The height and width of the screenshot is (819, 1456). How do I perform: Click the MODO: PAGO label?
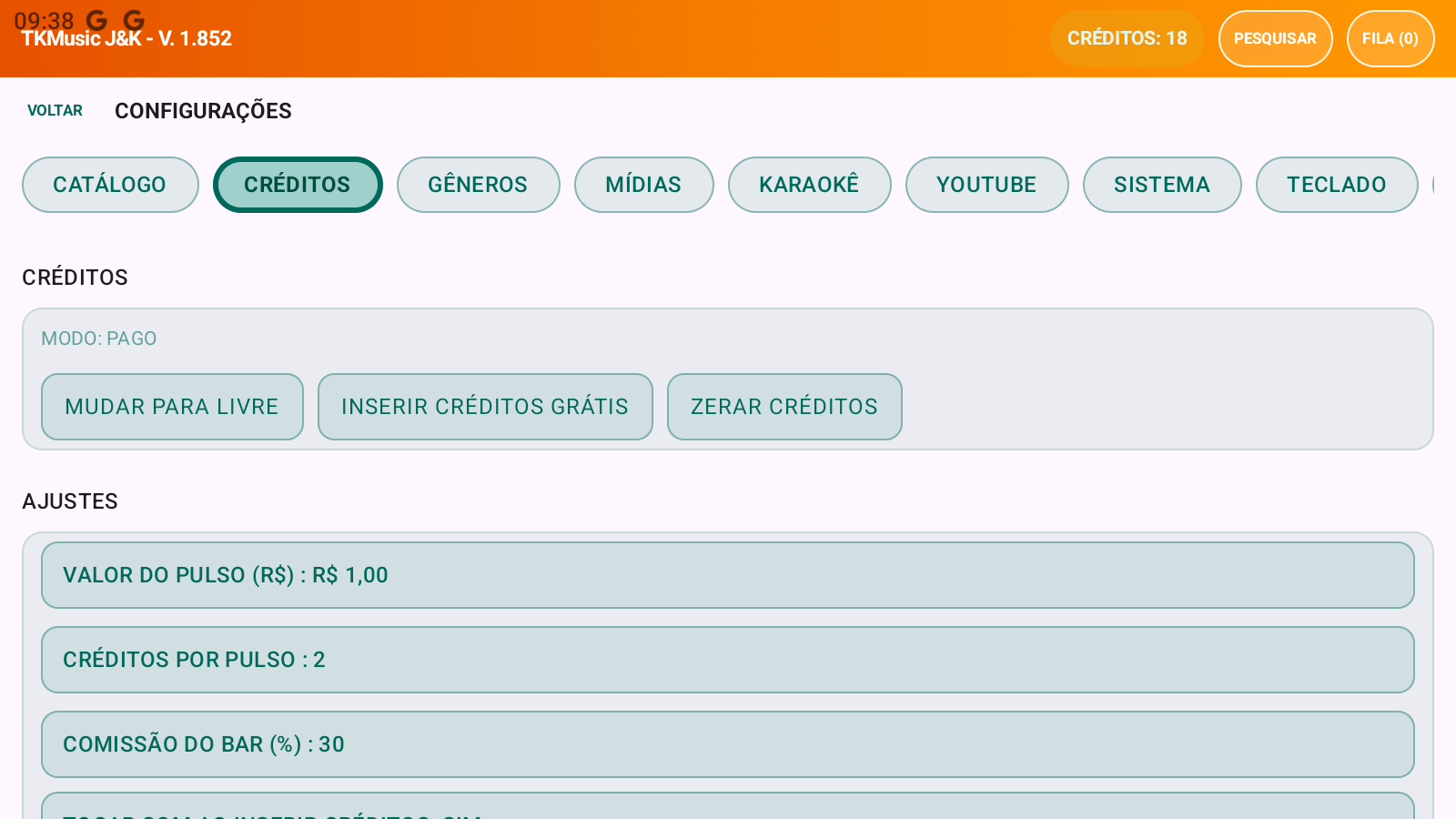click(x=99, y=339)
